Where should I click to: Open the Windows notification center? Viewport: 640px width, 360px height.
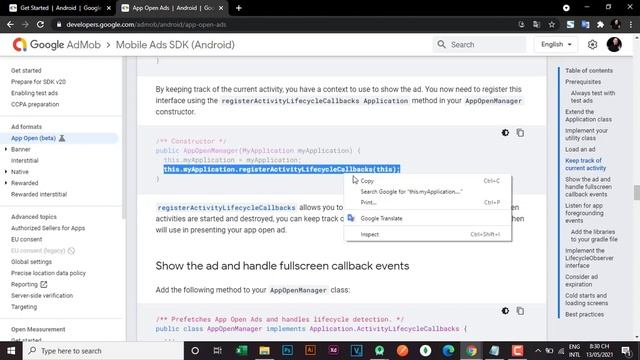point(626,351)
